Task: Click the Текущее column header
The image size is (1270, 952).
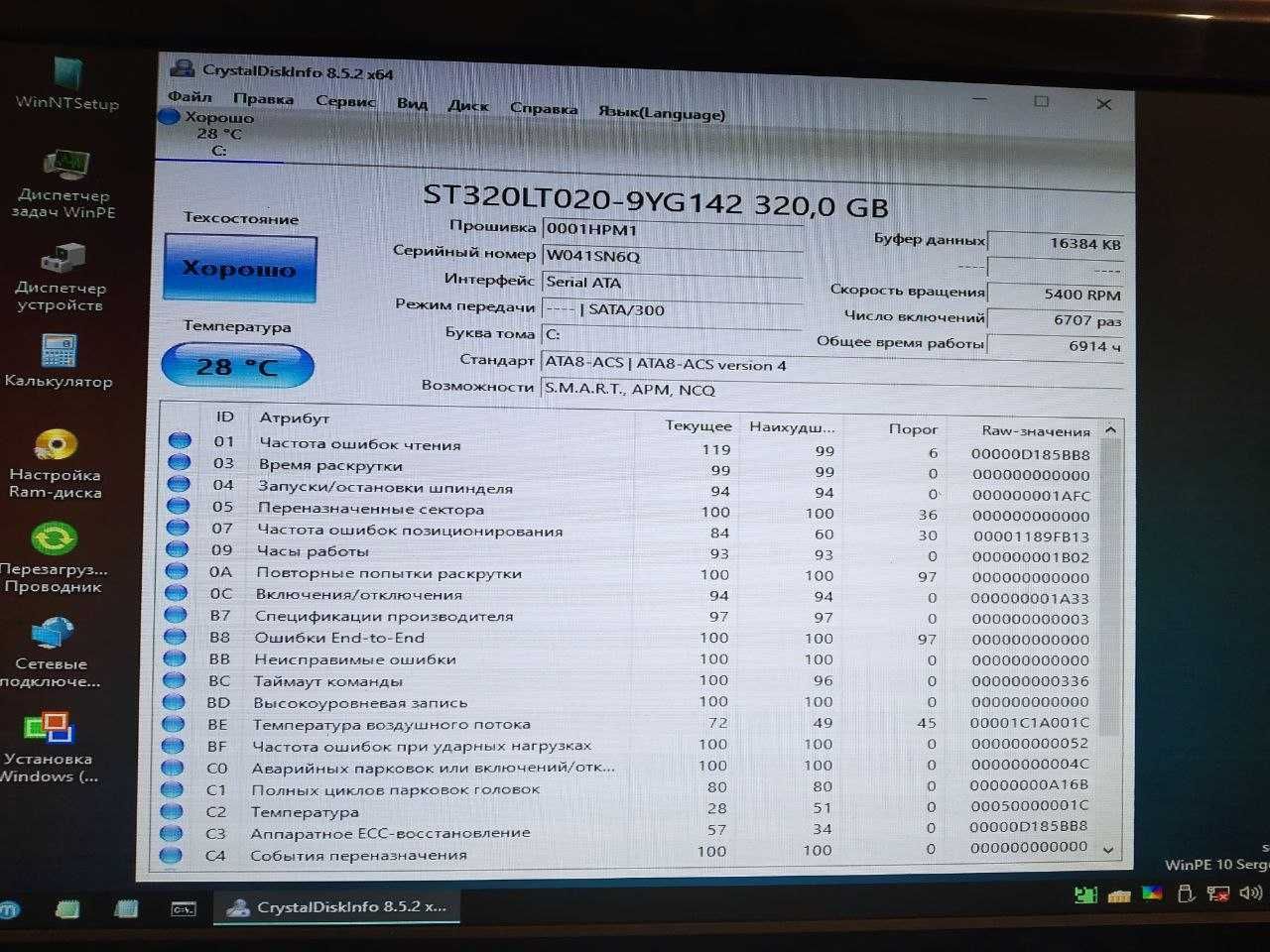Action: [698, 425]
